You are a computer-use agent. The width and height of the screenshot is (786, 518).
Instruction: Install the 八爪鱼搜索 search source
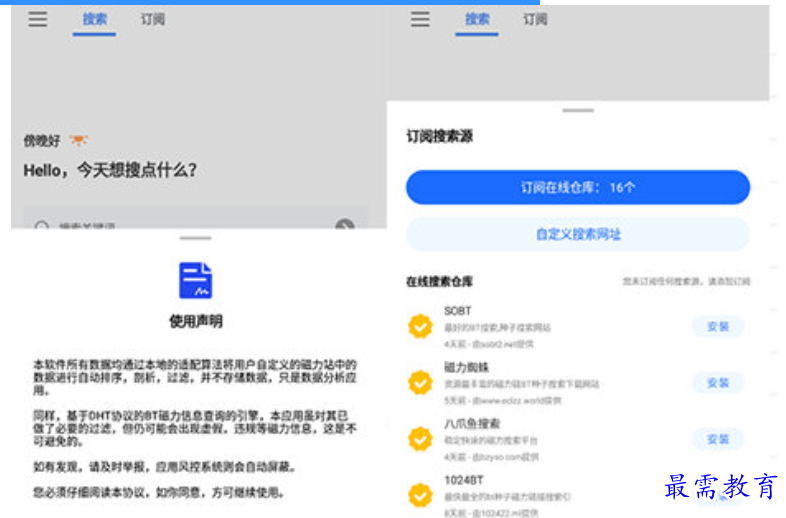[718, 439]
